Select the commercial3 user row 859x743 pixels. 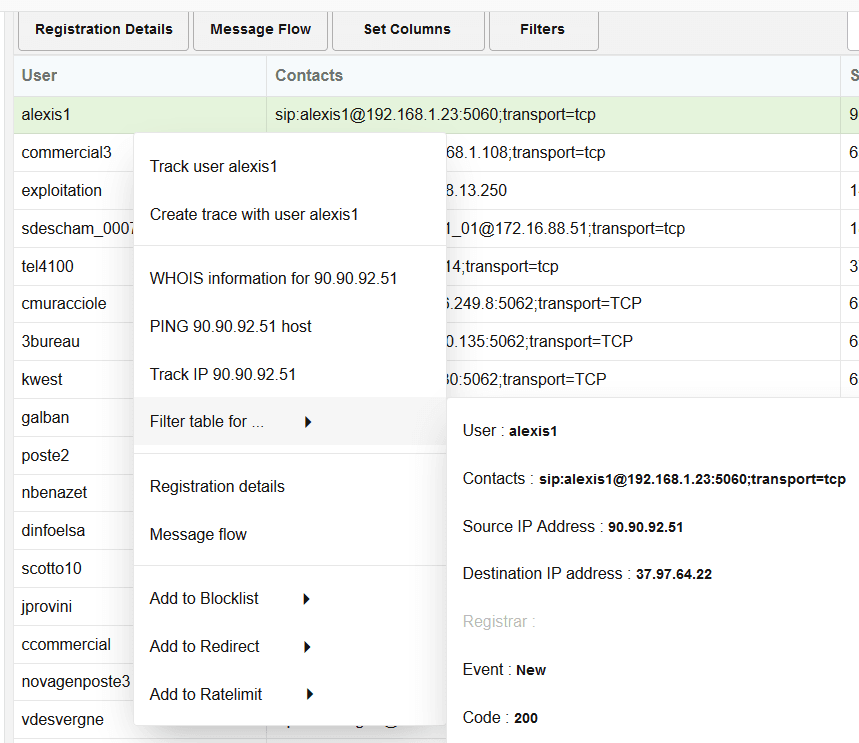(67, 153)
